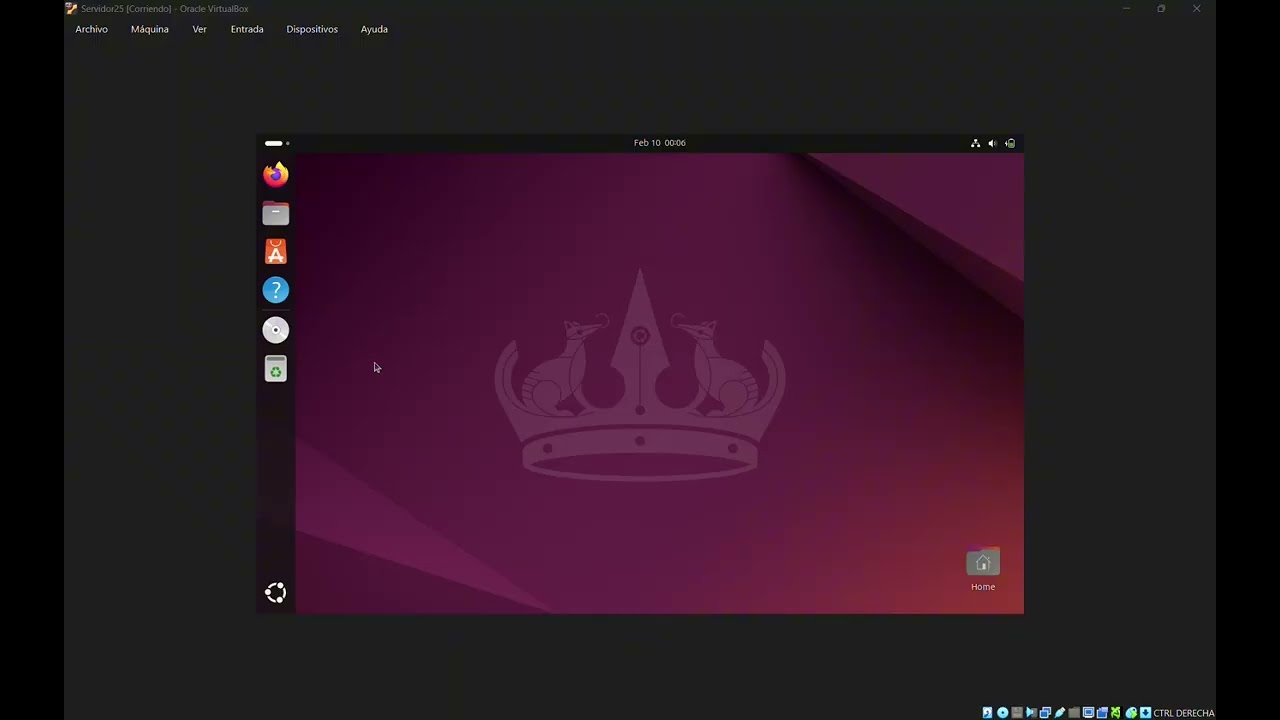Image resolution: width=1280 pixels, height=720 pixels.
Task: Click the mouse integration indicator in VirtualBox status bar
Action: pos(1131,713)
